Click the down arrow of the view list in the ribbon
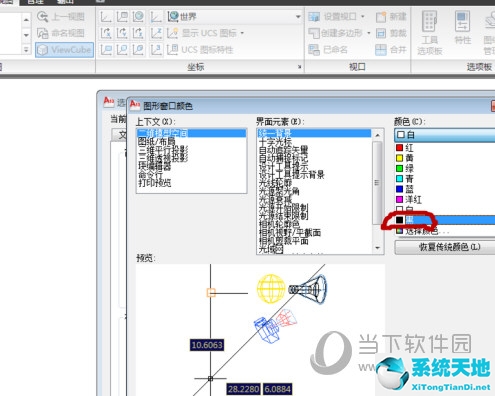This screenshot has height=396, width=495. click(x=26, y=35)
